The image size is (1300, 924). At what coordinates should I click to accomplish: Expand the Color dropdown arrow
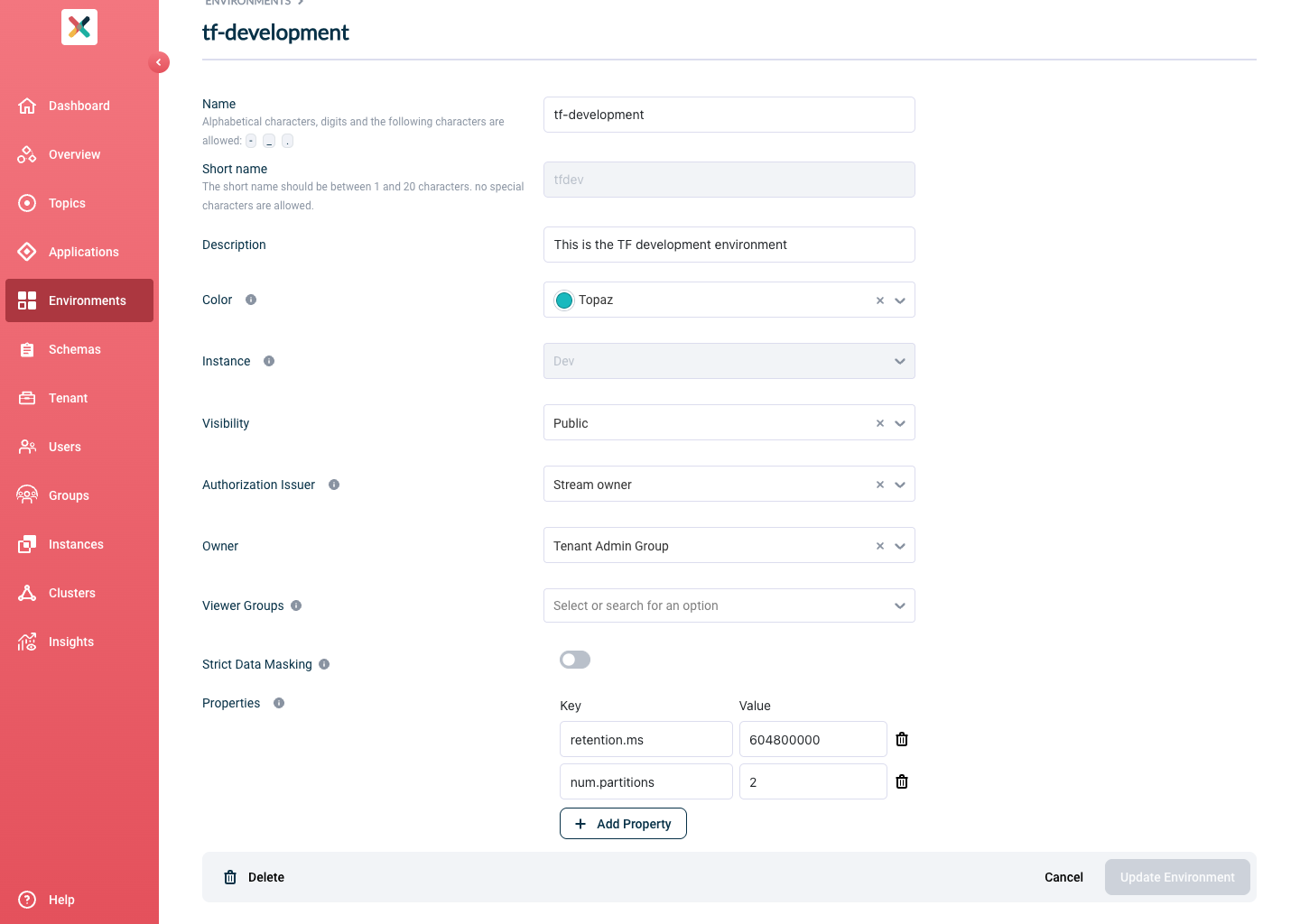(900, 300)
